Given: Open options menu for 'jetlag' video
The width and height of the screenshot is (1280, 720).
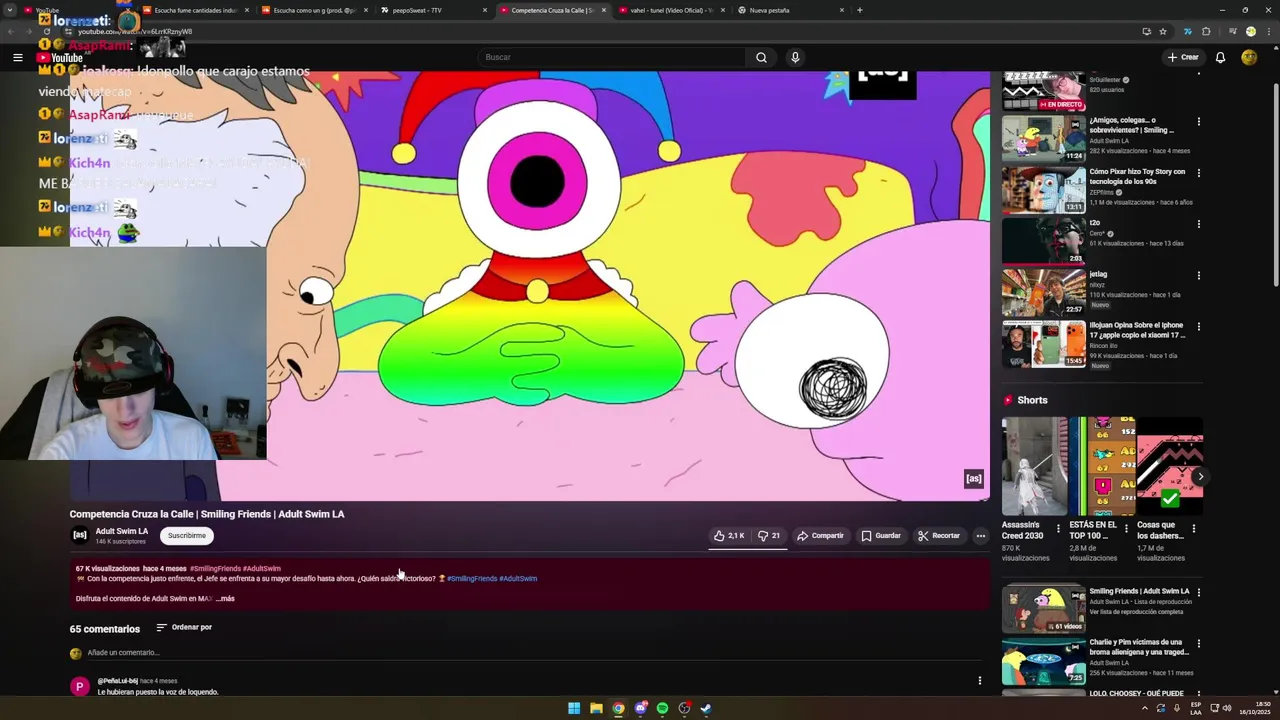Looking at the screenshot, I should coord(1198,275).
